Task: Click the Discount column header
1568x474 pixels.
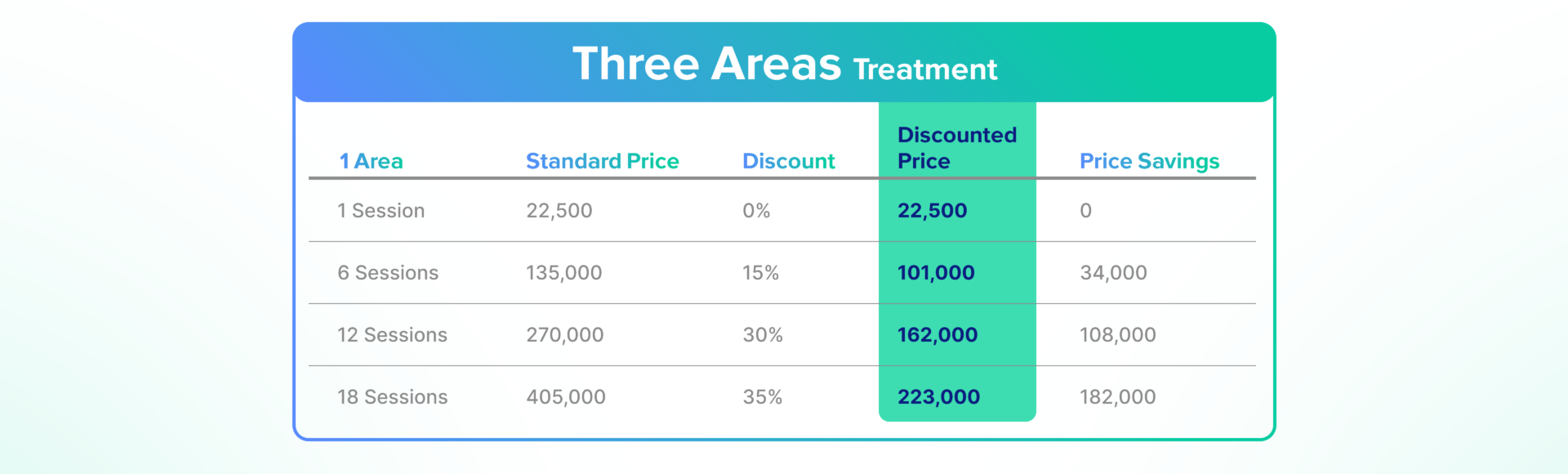Action: coord(788,161)
